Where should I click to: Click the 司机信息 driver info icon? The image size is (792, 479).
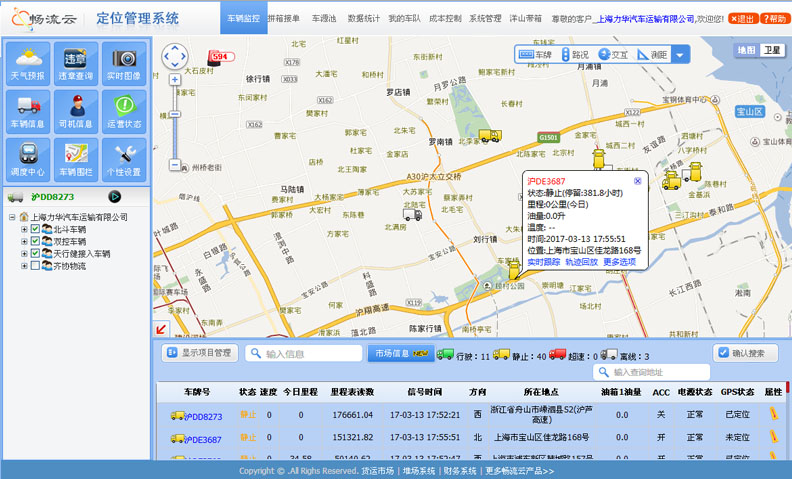[76, 110]
